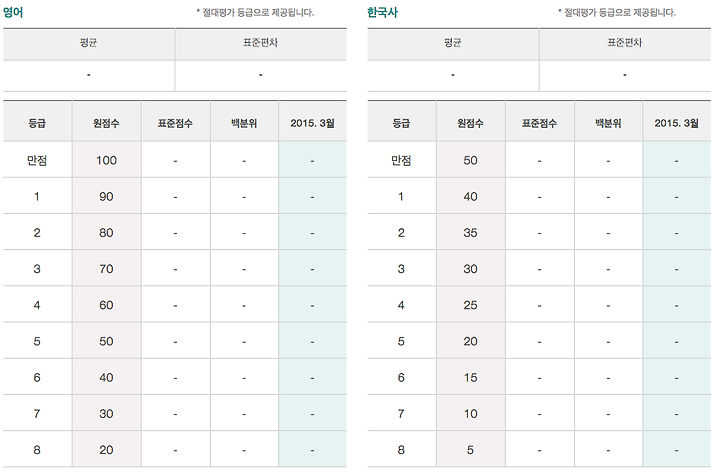720x474 pixels.
Task: Click grade 2 label in 한국사 table
Action: (x=401, y=233)
